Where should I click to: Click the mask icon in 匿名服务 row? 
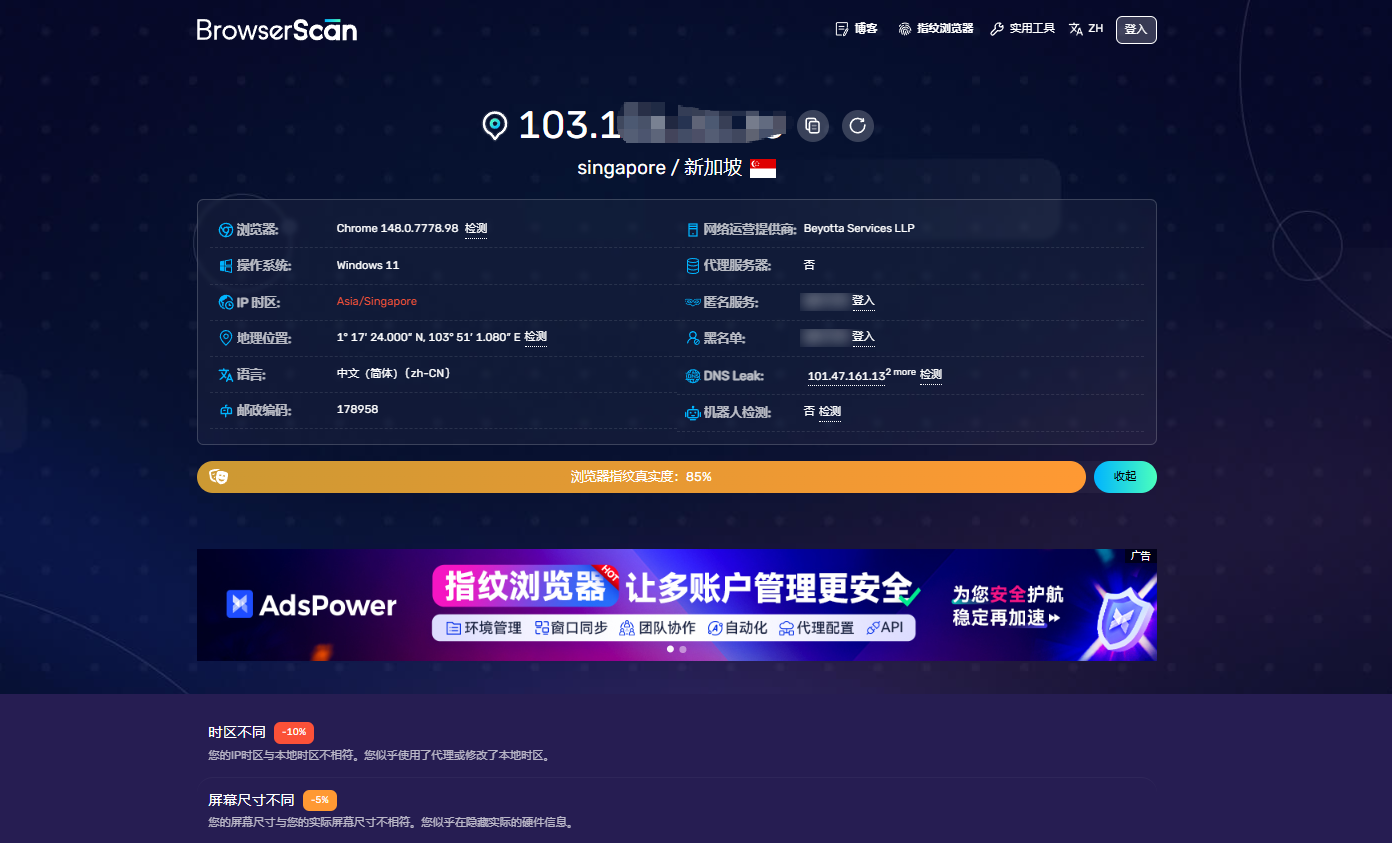tap(692, 302)
